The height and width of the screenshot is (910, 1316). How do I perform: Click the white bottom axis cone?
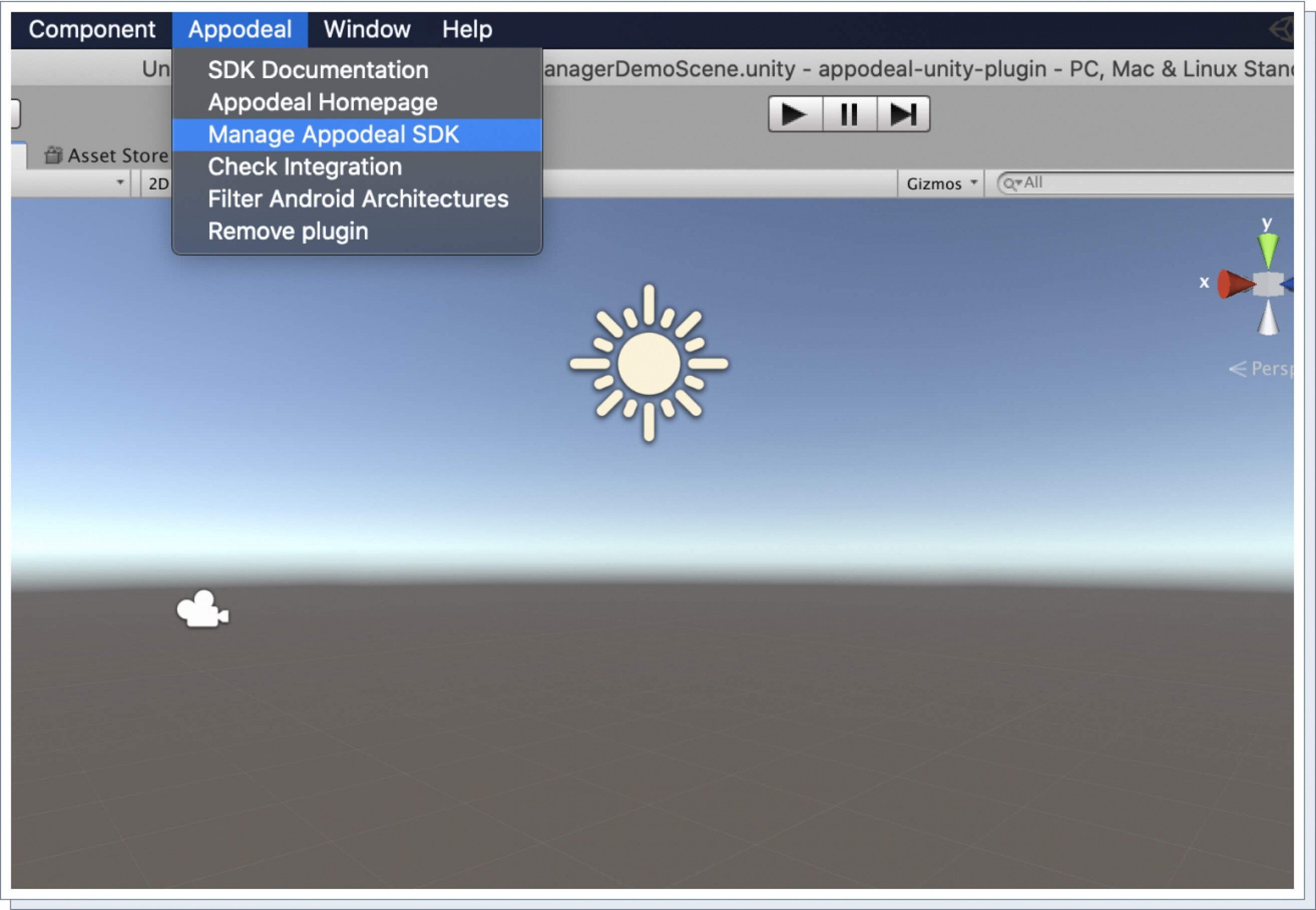(1268, 317)
